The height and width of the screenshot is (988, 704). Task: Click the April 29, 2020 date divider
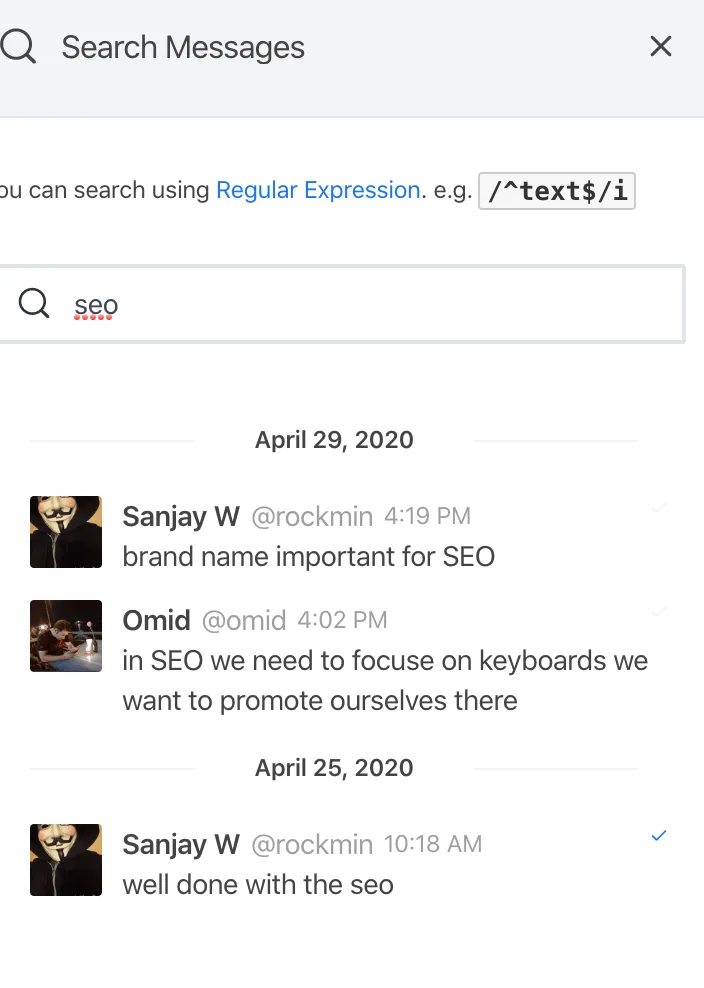[x=334, y=440]
